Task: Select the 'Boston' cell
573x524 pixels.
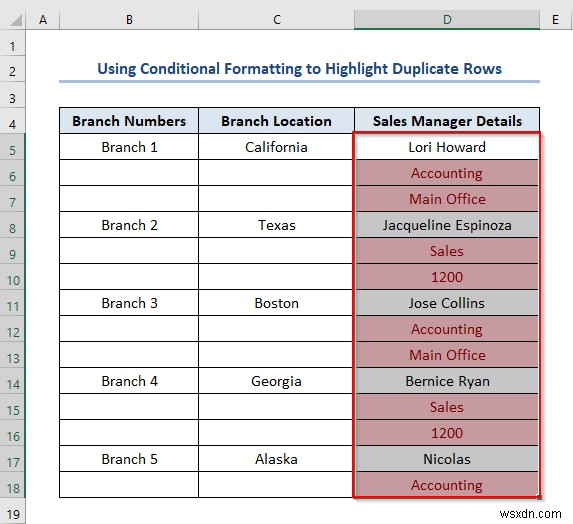Action: [277, 303]
